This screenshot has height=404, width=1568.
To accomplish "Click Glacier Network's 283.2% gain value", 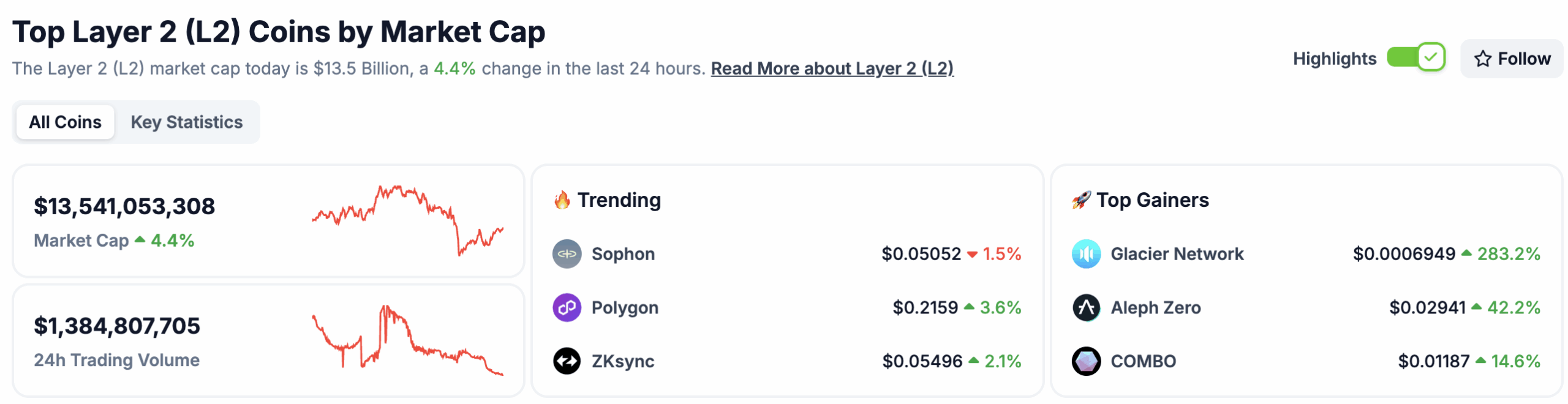I will coord(1510,253).
